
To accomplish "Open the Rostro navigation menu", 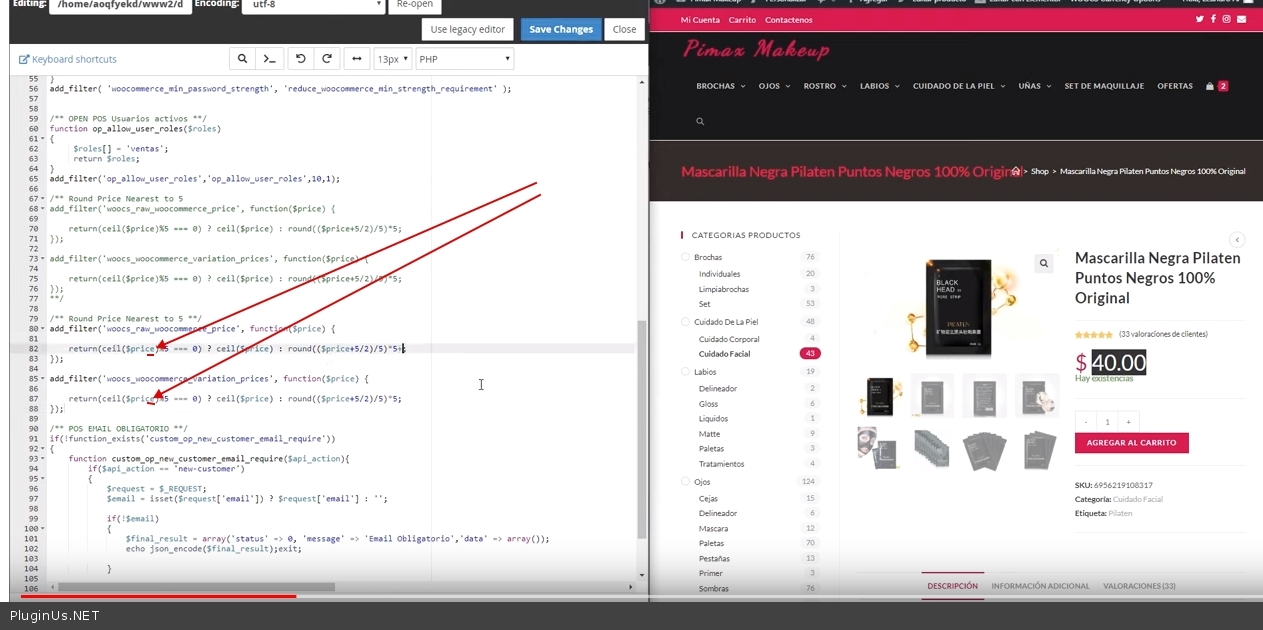I will 824,86.
